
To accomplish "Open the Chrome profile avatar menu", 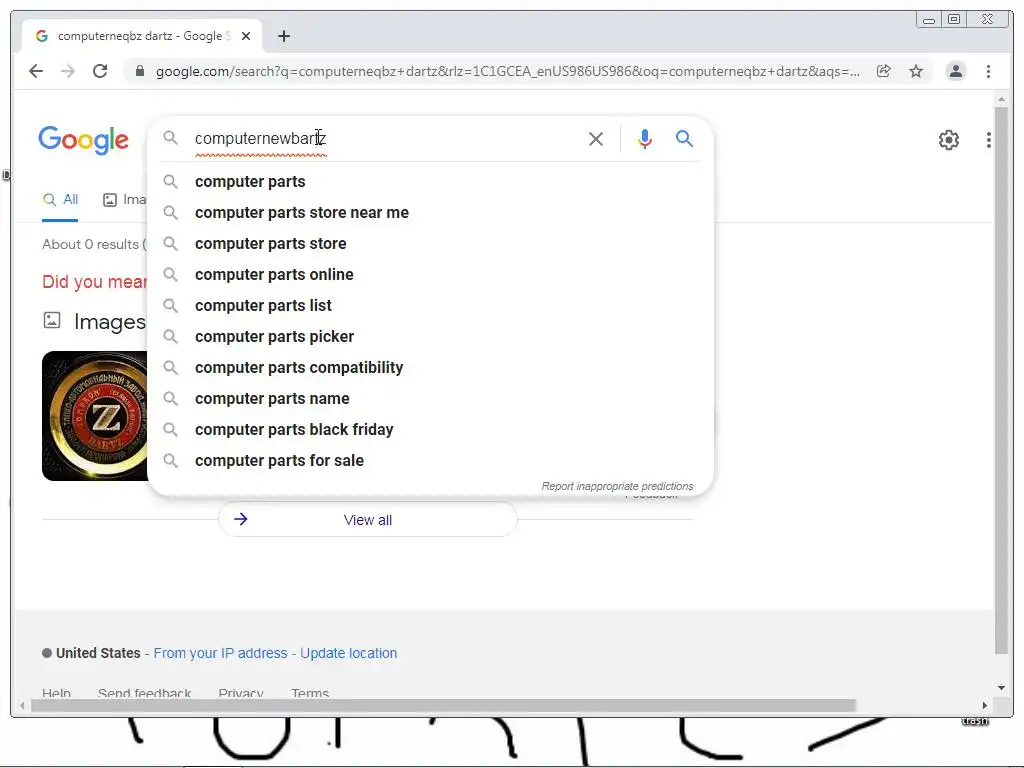I will click(955, 71).
